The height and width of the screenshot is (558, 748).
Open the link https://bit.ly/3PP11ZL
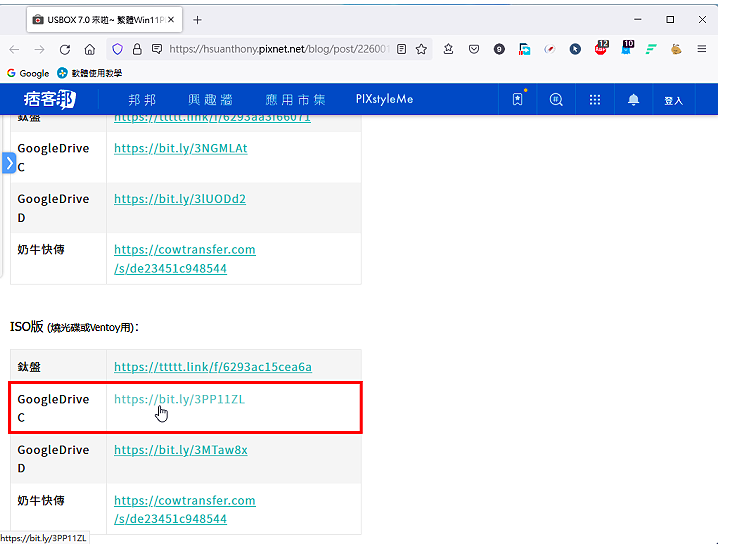click(179, 399)
